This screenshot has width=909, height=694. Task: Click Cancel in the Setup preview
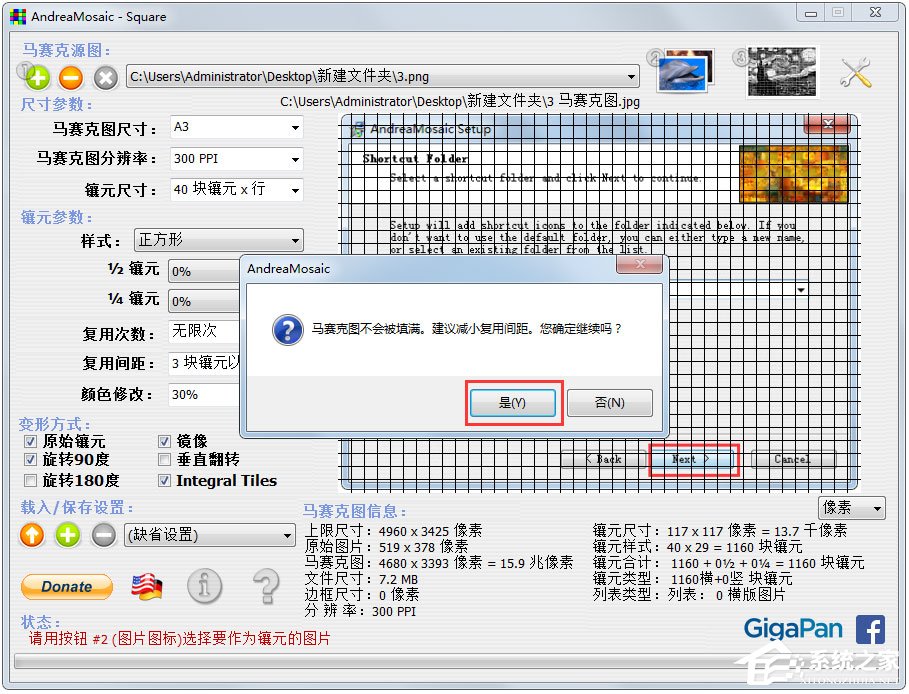pyautogui.click(x=794, y=460)
